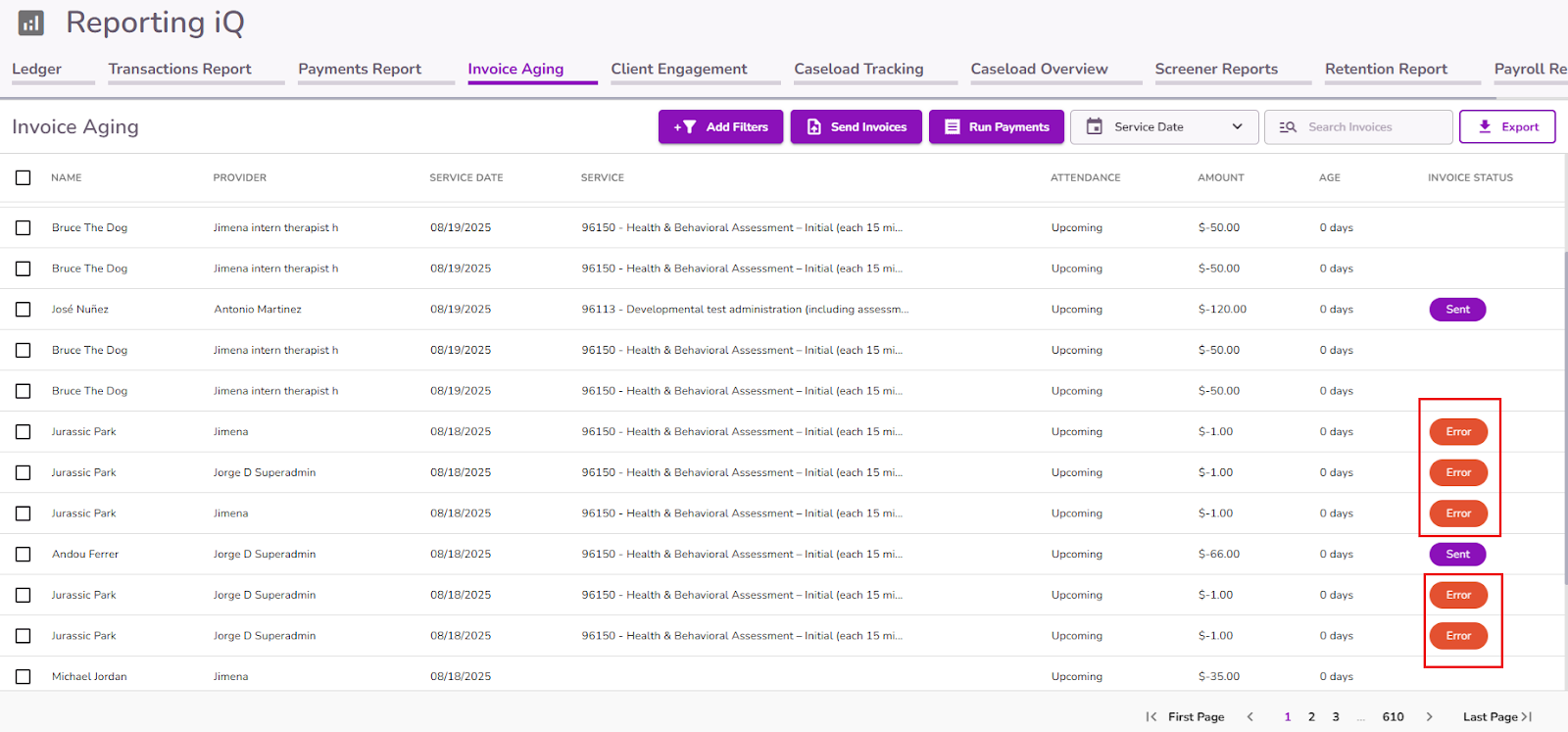Click the Invoice Aging page heading
This screenshot has height=732, width=1568.
[x=75, y=126]
